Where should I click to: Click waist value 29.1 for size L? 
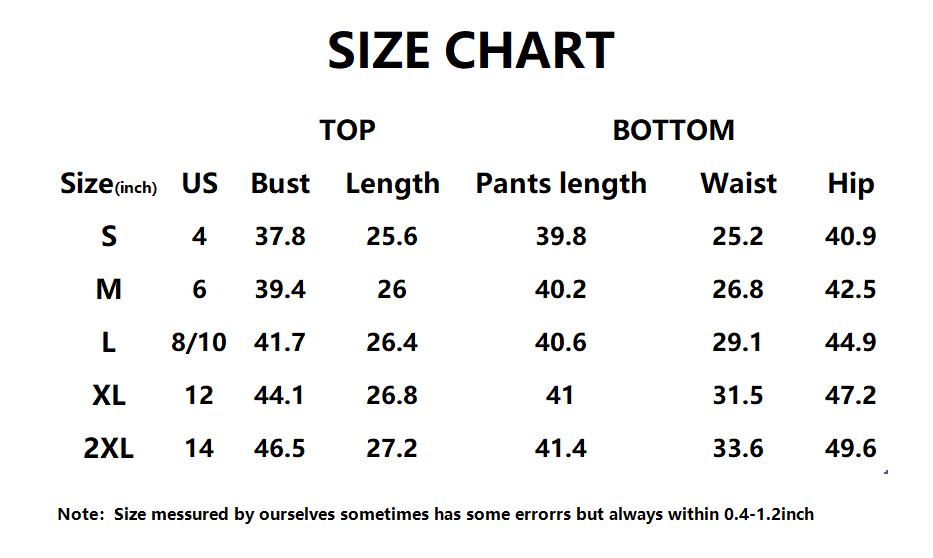point(737,342)
